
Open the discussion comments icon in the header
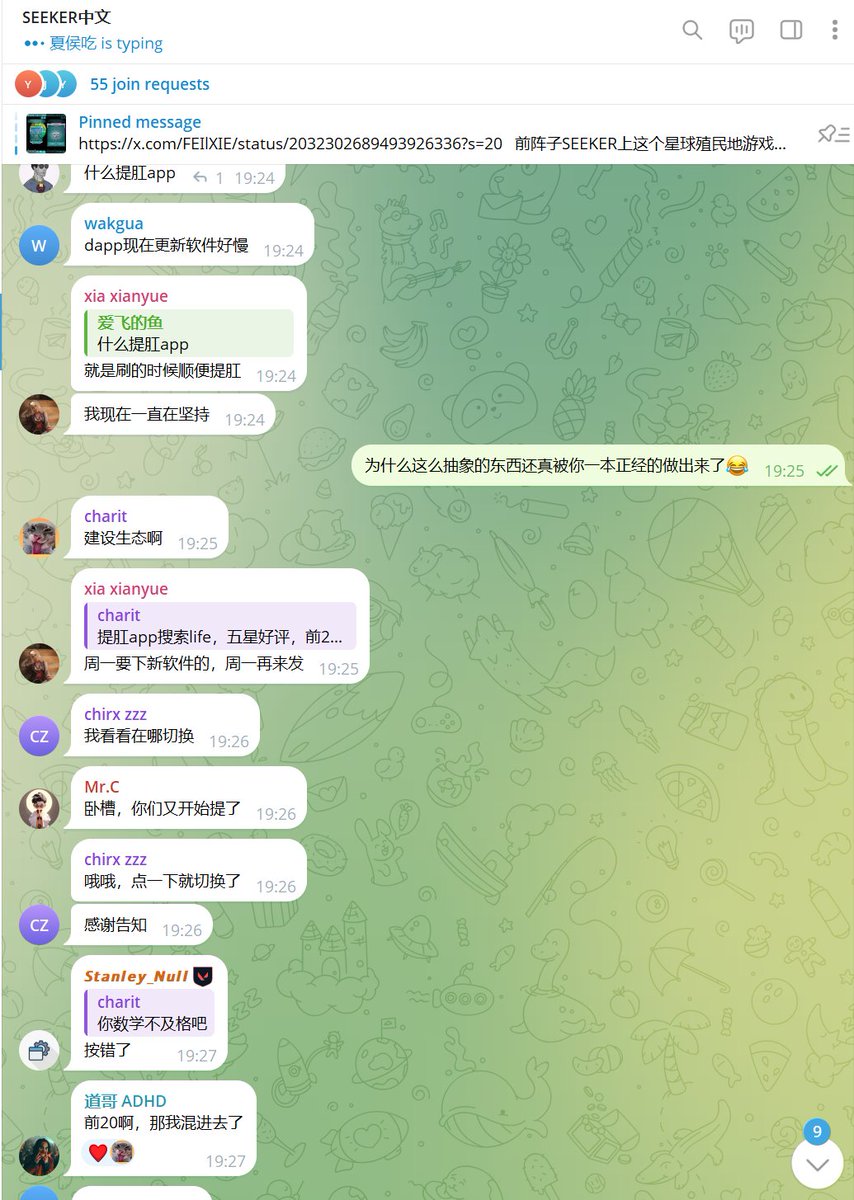pos(741,30)
